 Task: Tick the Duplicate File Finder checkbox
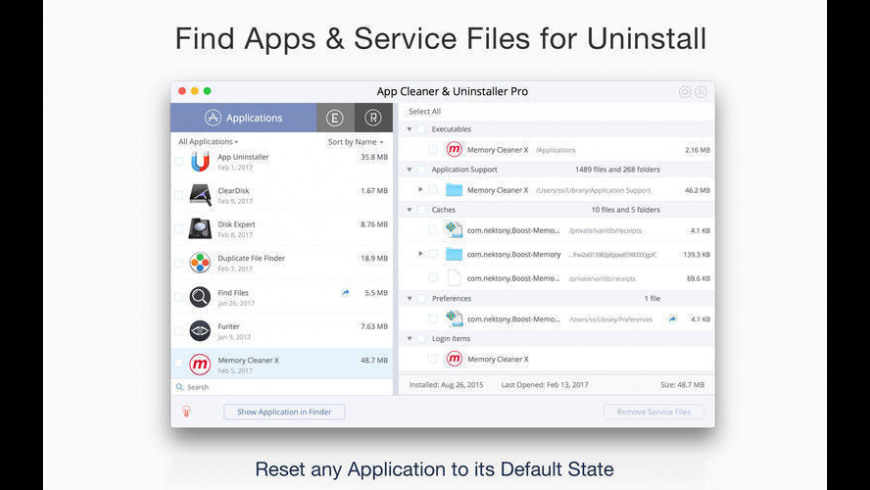coord(179,263)
